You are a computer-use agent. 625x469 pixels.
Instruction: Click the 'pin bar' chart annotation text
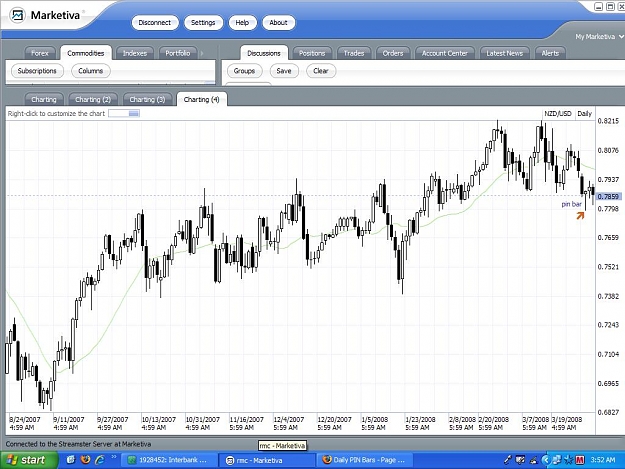point(572,204)
